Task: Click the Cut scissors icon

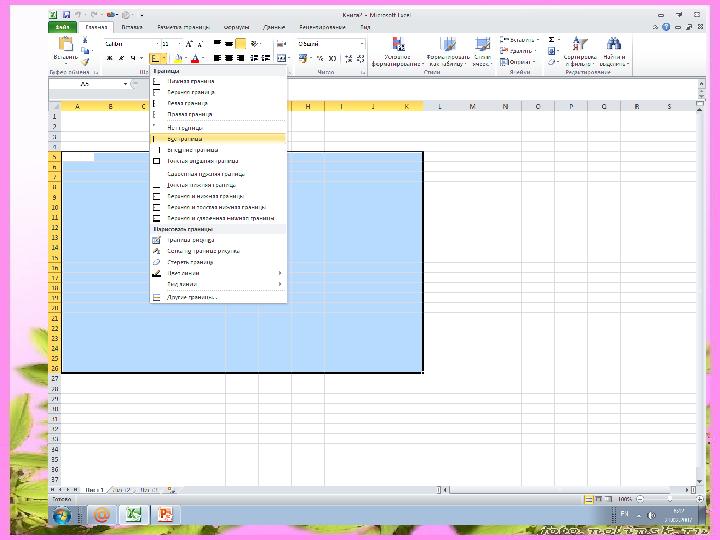Action: point(85,40)
